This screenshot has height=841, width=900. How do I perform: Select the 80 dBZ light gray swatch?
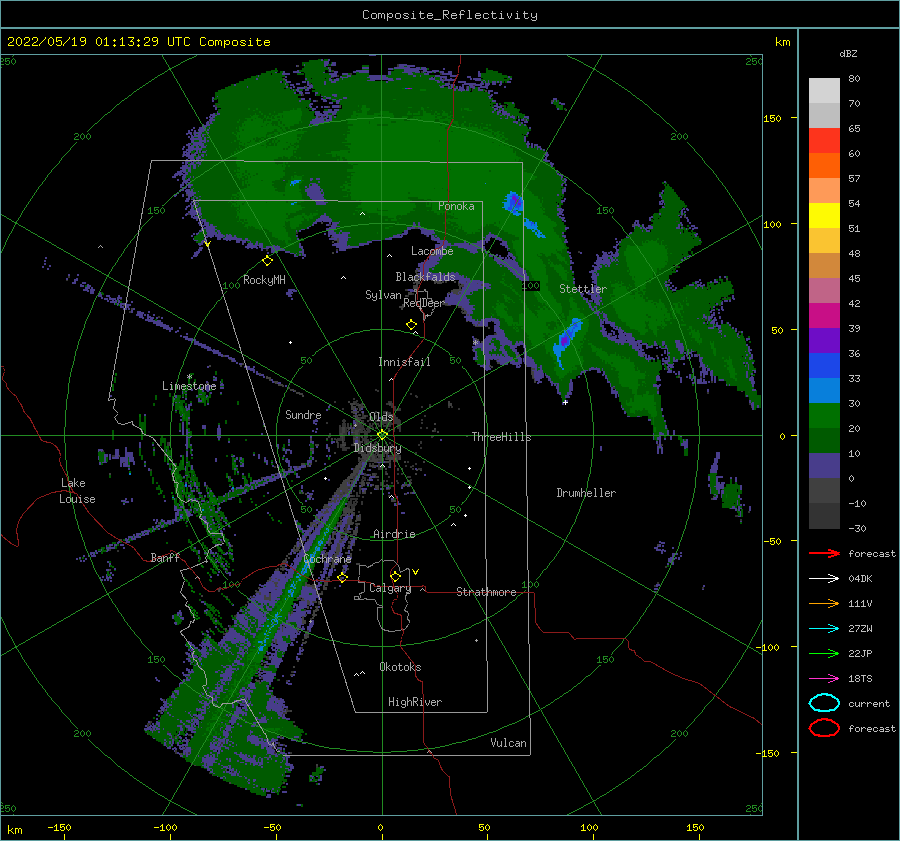[x=824, y=90]
